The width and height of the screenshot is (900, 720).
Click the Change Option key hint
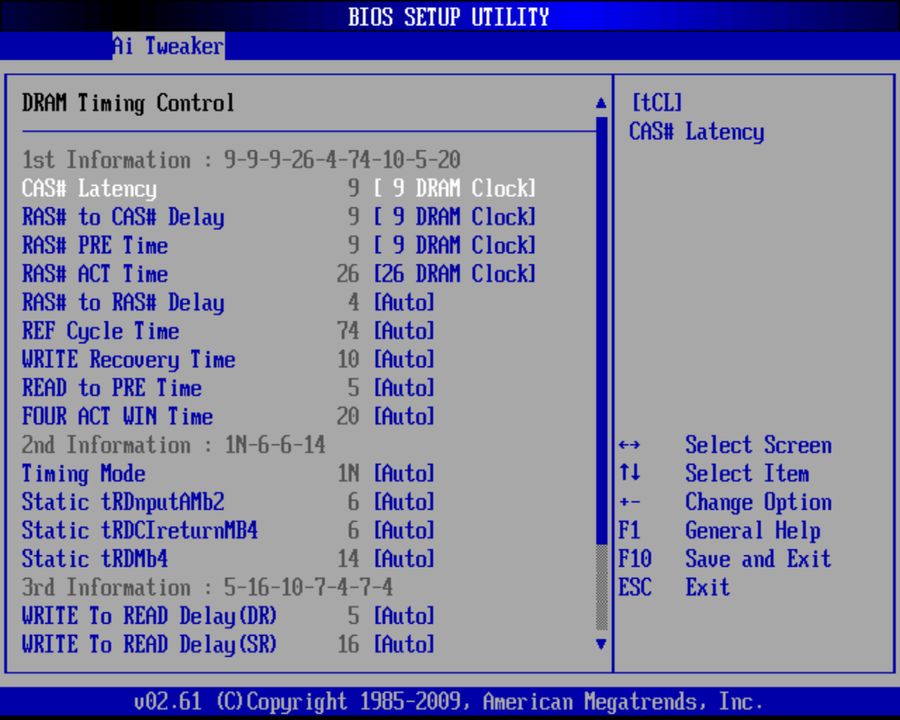(x=758, y=502)
